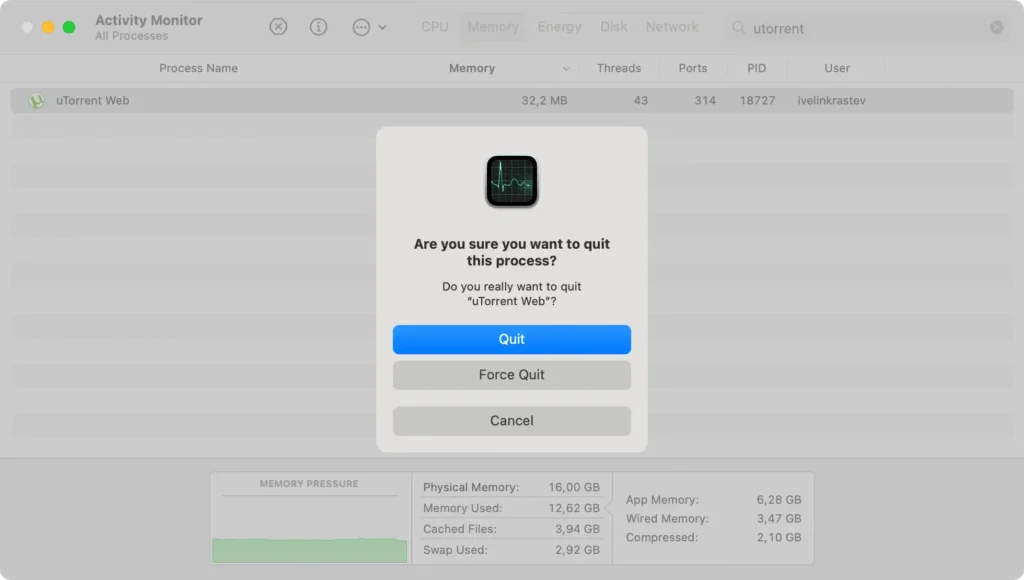The image size is (1024, 580).
Task: Switch to the Memory tab
Action: (x=493, y=27)
